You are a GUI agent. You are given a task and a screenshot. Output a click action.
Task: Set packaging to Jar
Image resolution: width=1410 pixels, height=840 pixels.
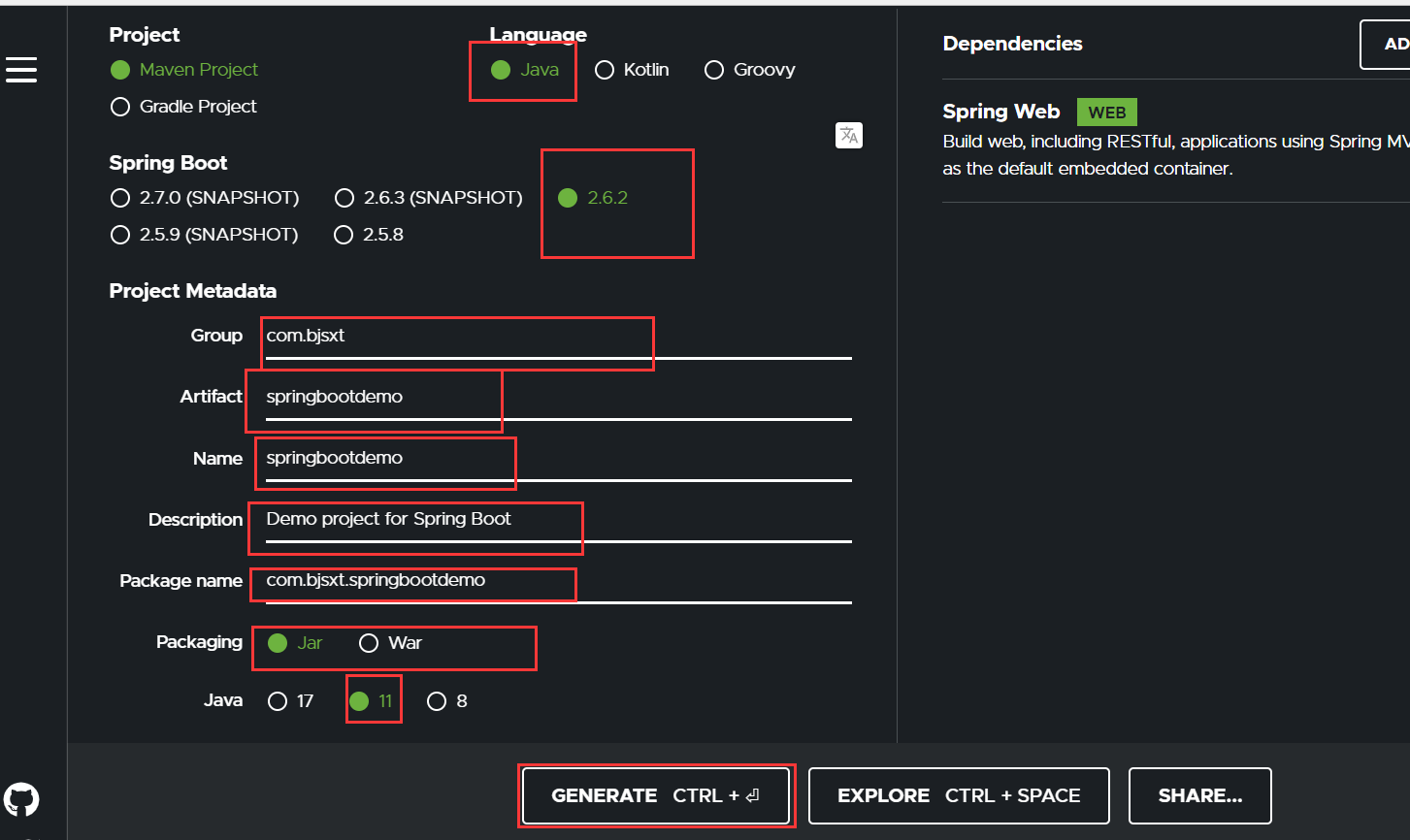pos(295,643)
